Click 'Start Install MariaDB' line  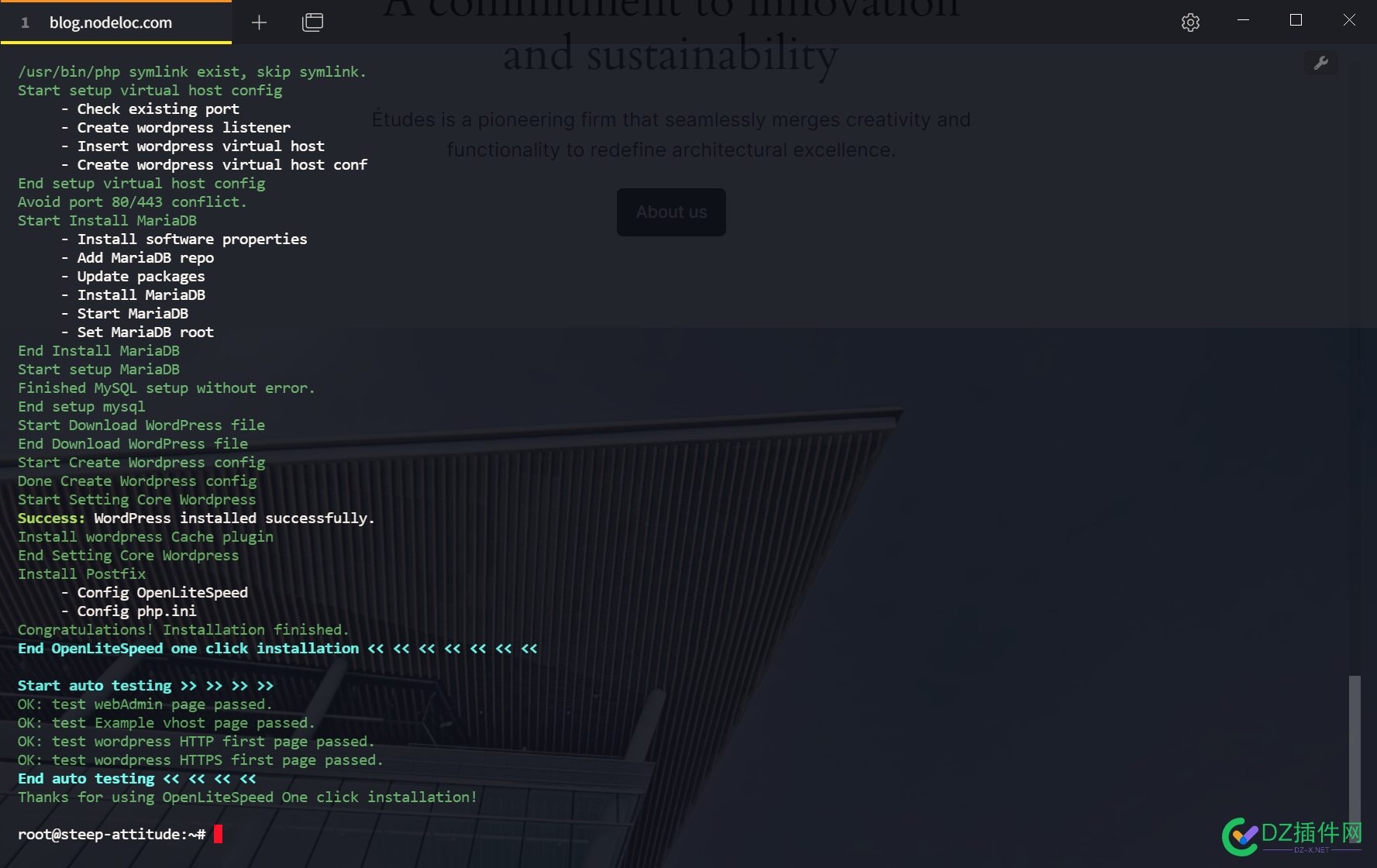pyautogui.click(x=107, y=221)
